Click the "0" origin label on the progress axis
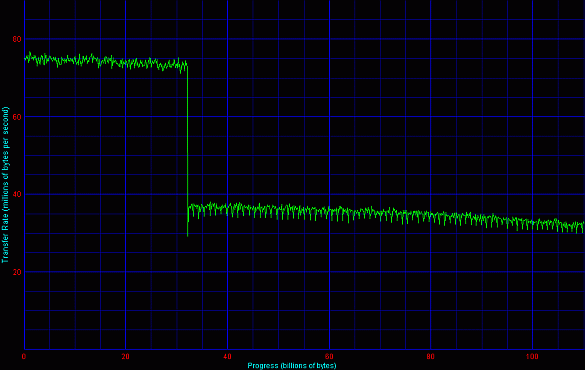Screen dimensions: 585x370 24,357
